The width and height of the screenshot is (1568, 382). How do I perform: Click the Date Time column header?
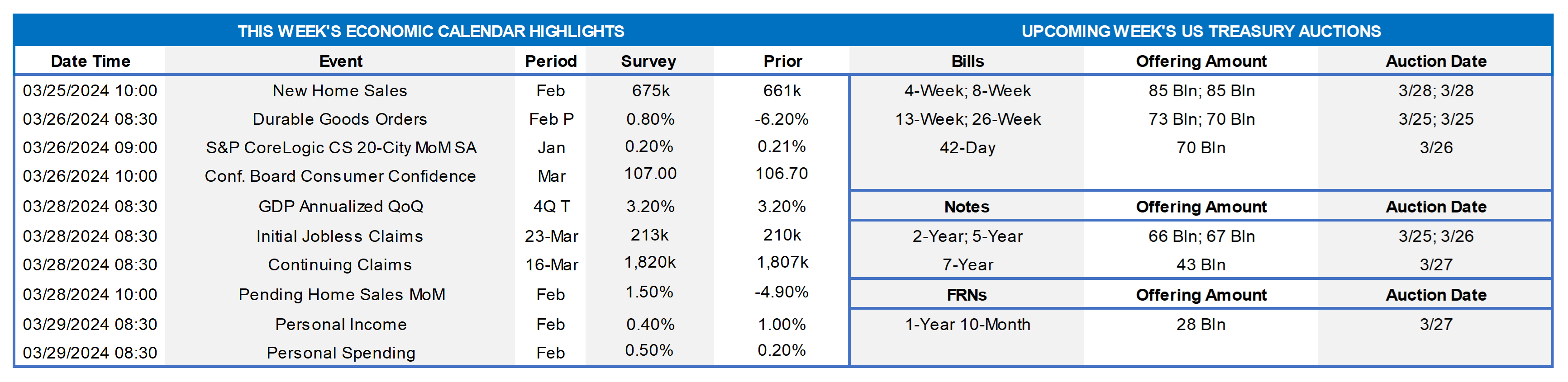(x=90, y=61)
